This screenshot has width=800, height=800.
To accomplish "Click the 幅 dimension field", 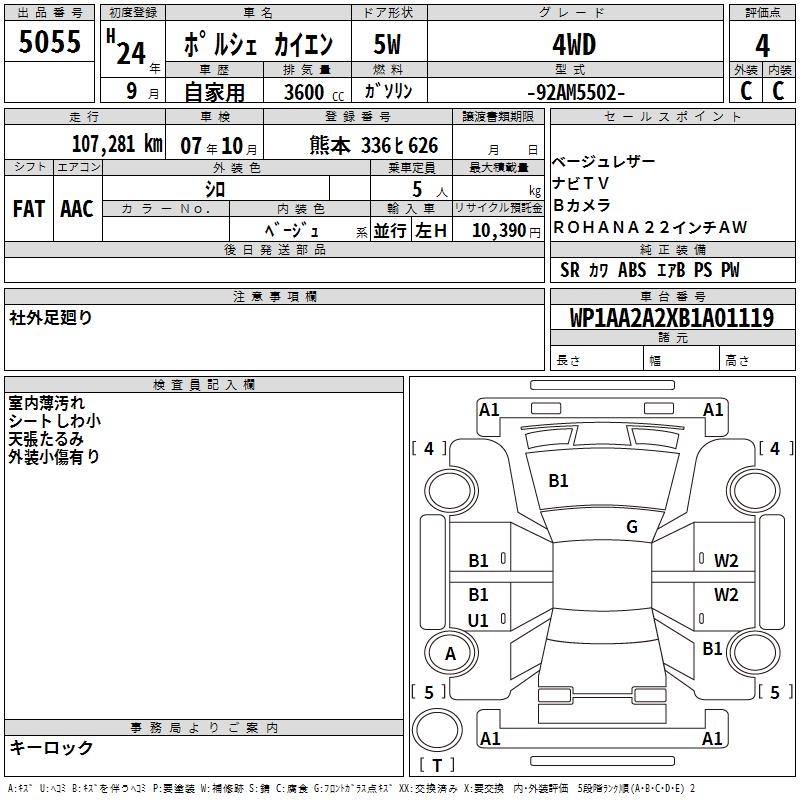I will point(682,359).
